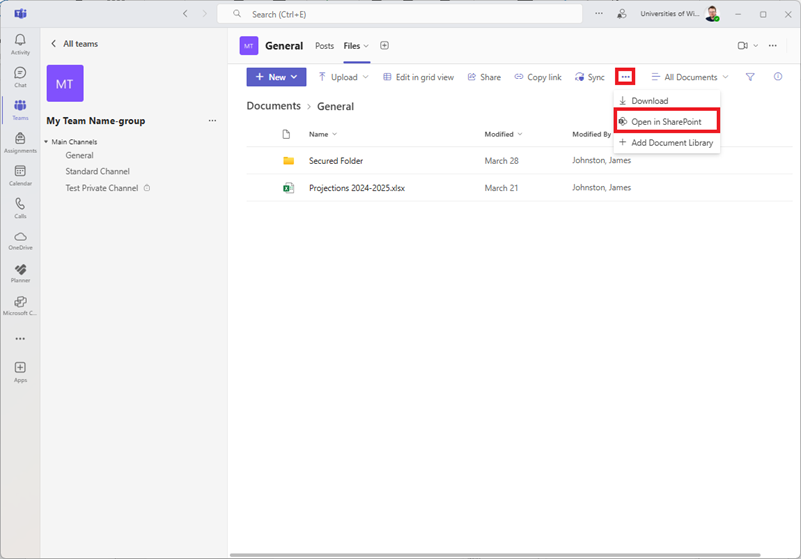Expand the Upload options menu
Image resolution: width=801 pixels, height=559 pixels.
coord(365,77)
